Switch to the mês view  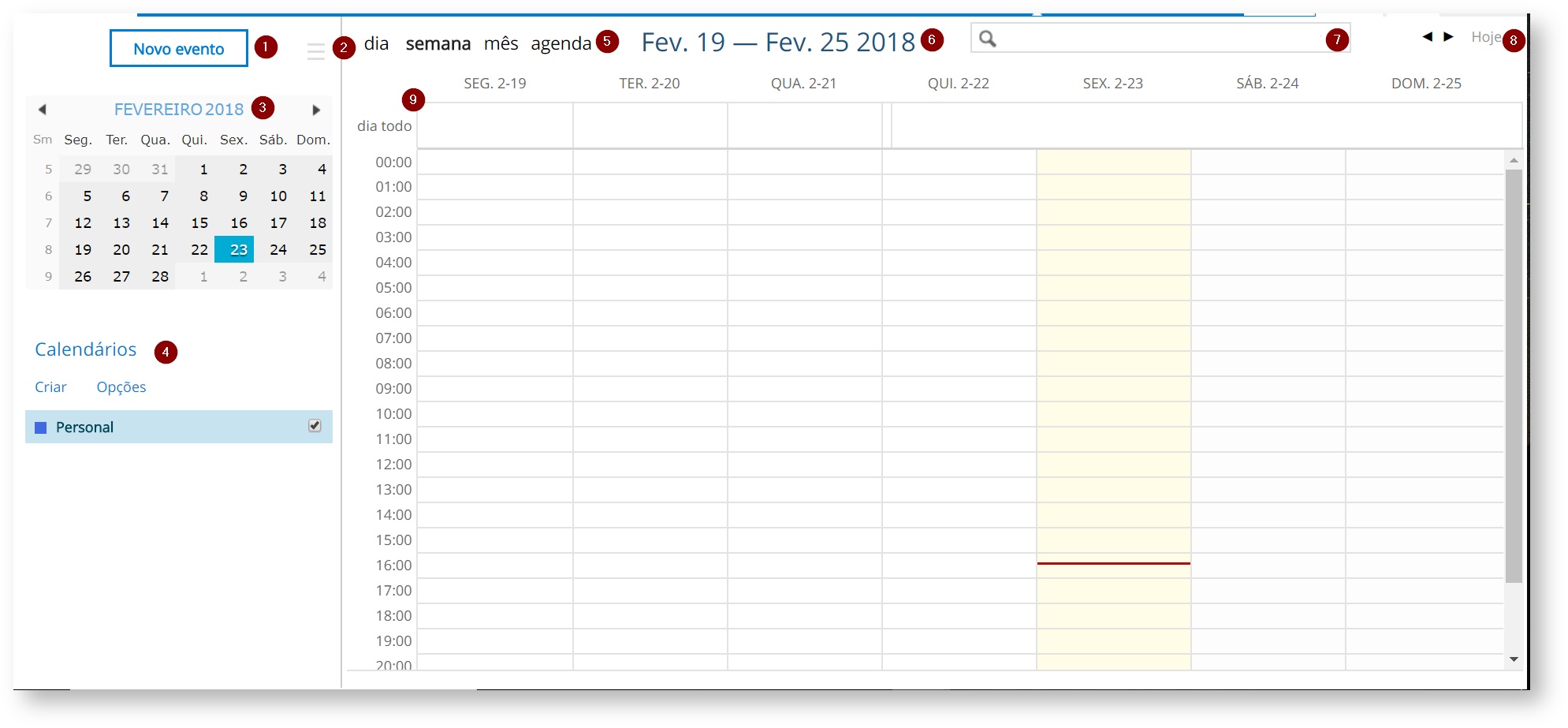(x=501, y=43)
